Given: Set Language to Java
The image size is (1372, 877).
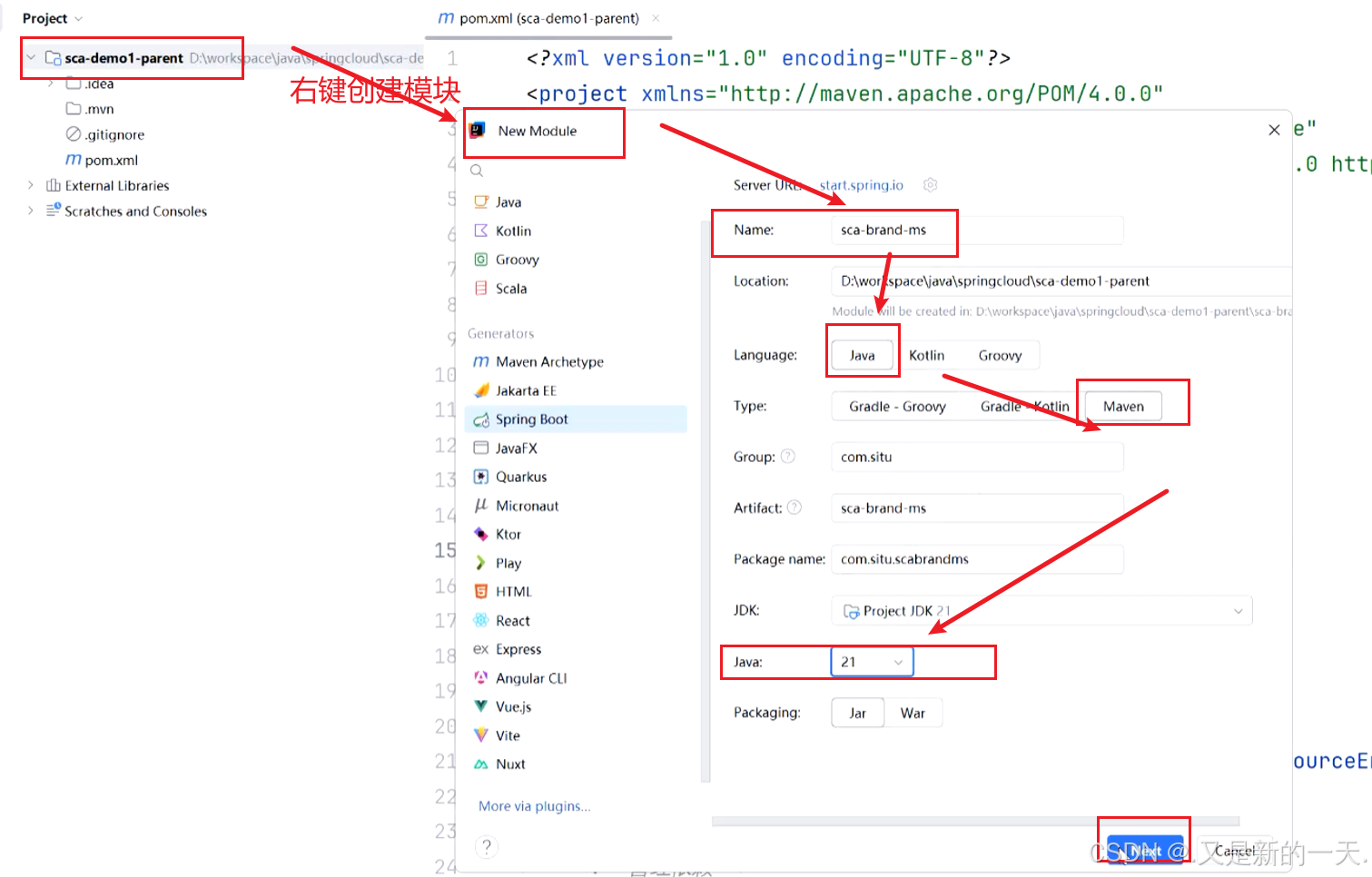Looking at the screenshot, I should tap(862, 355).
